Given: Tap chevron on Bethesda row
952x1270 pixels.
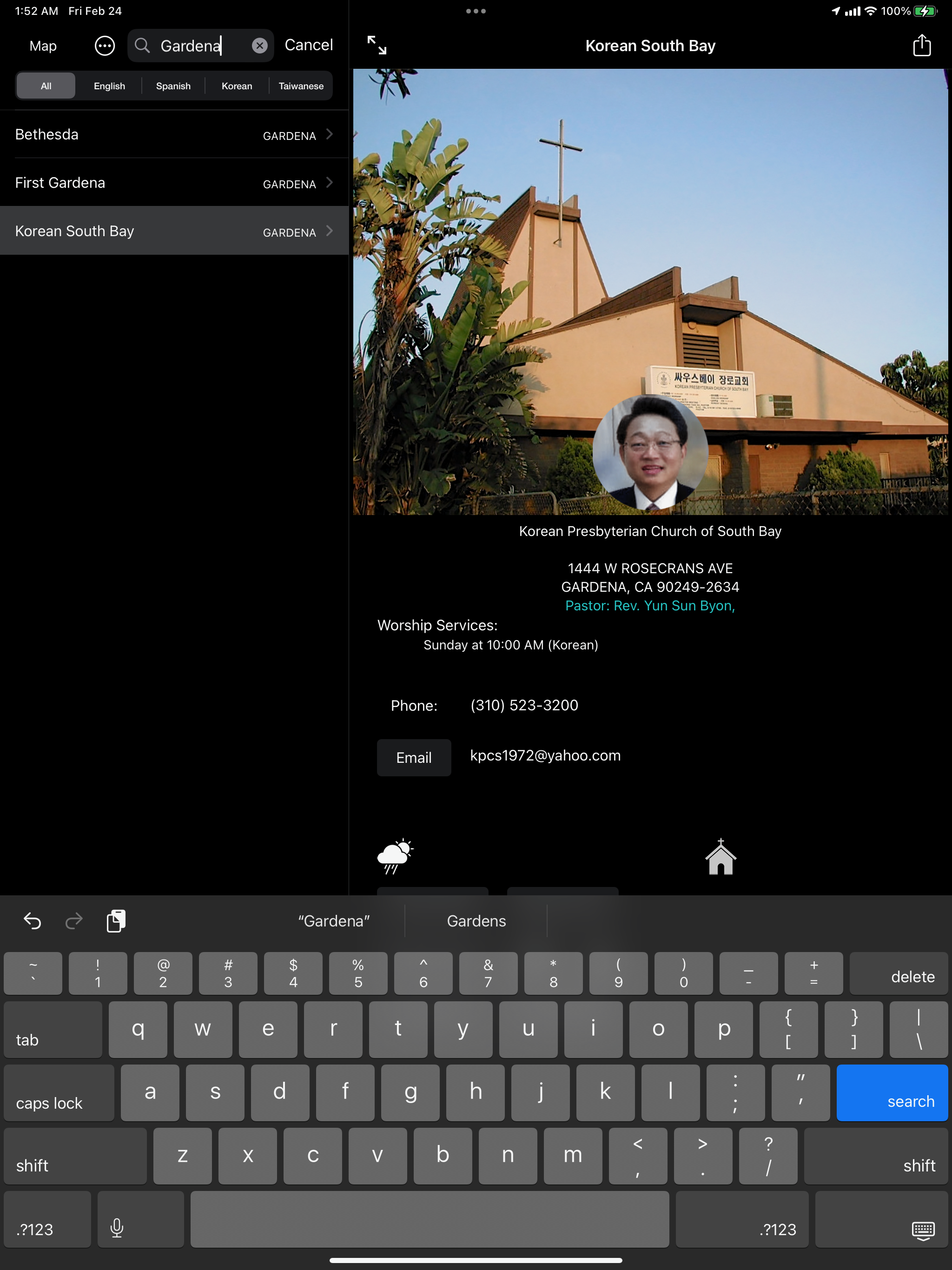Looking at the screenshot, I should coord(330,134).
